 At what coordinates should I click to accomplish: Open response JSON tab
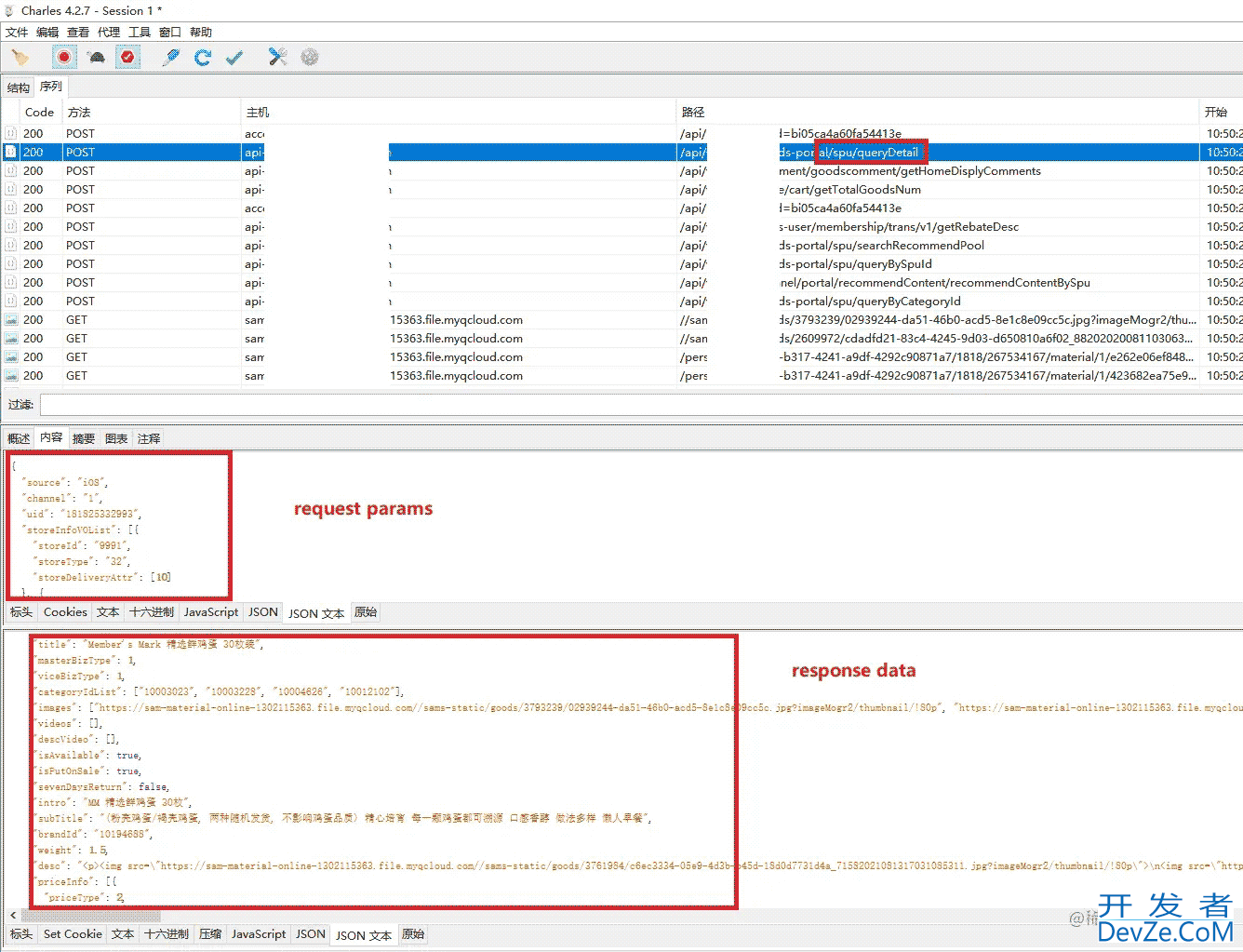coord(311,934)
